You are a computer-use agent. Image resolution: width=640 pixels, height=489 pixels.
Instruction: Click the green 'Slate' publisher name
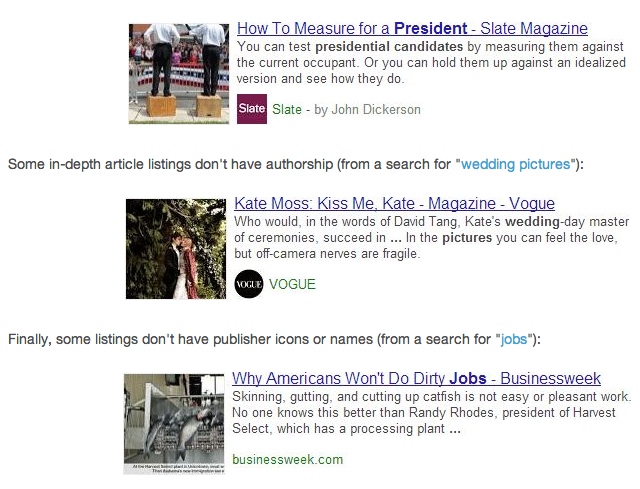pos(287,109)
